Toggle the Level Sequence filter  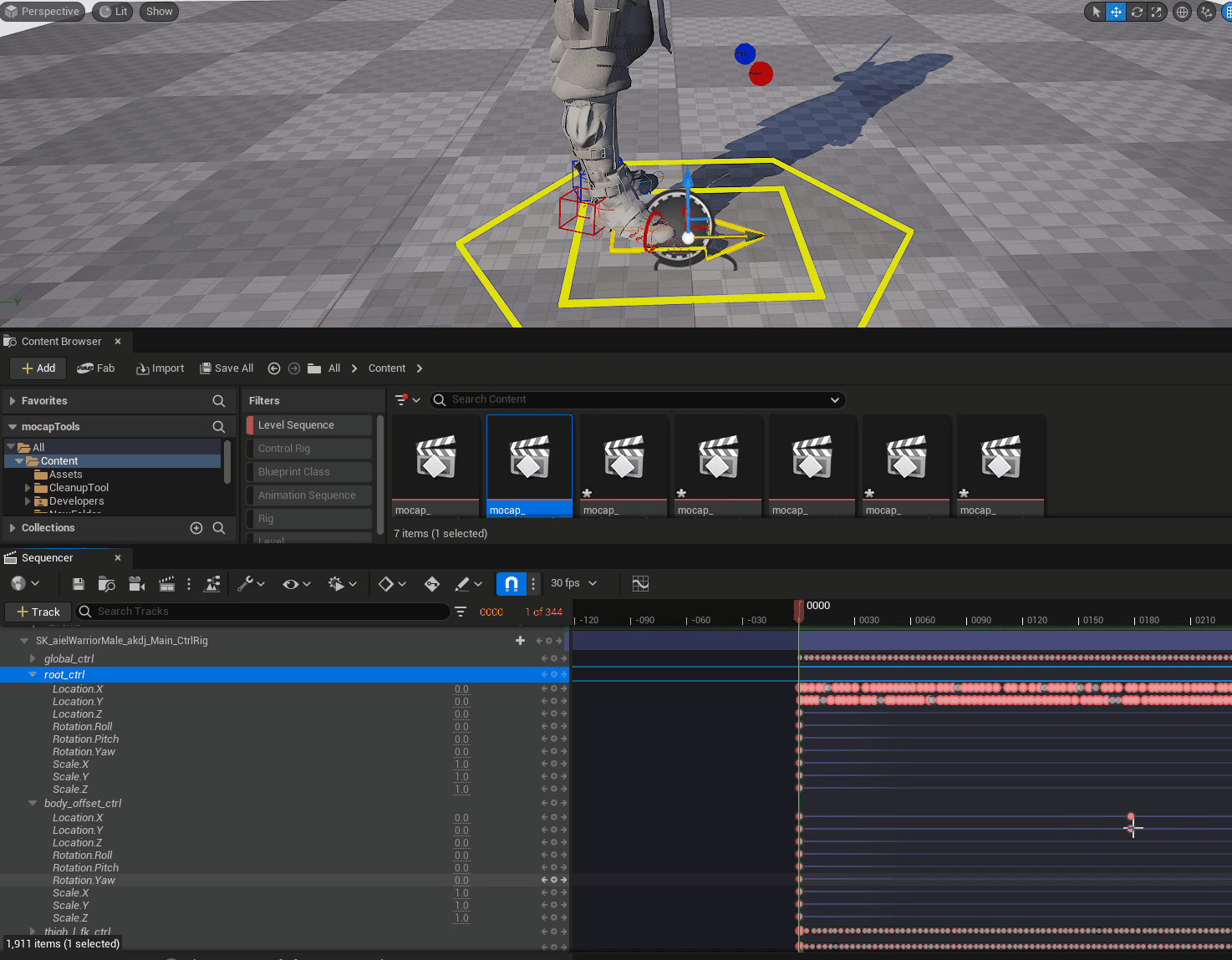(x=309, y=425)
